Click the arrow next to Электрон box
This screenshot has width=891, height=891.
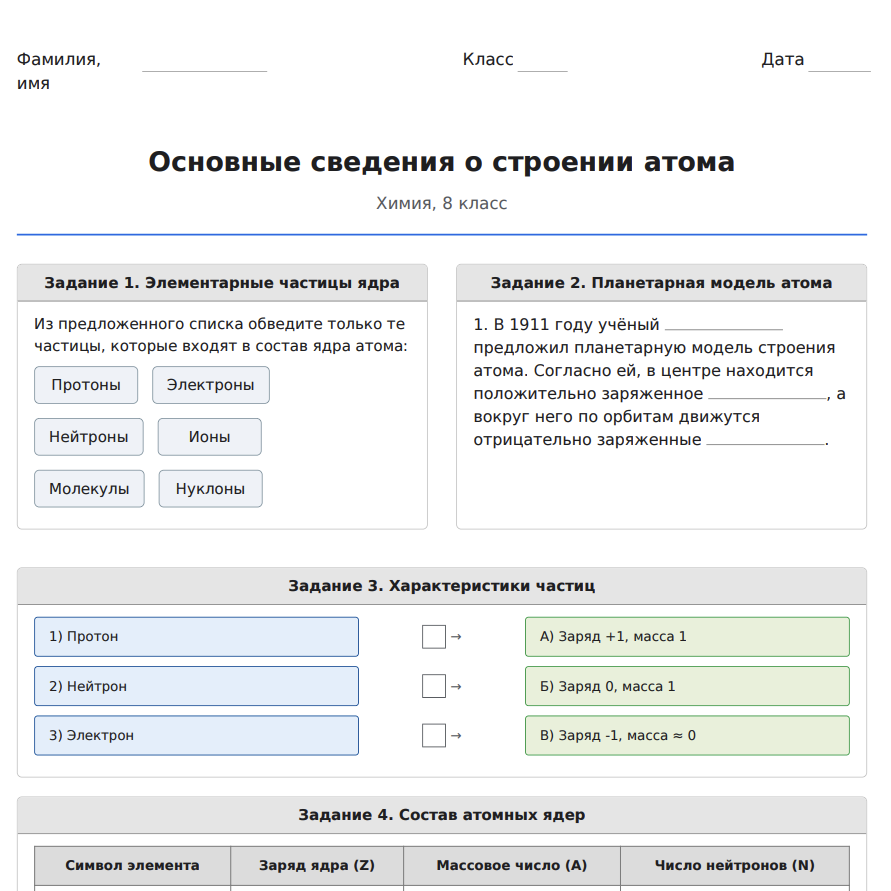click(456, 736)
